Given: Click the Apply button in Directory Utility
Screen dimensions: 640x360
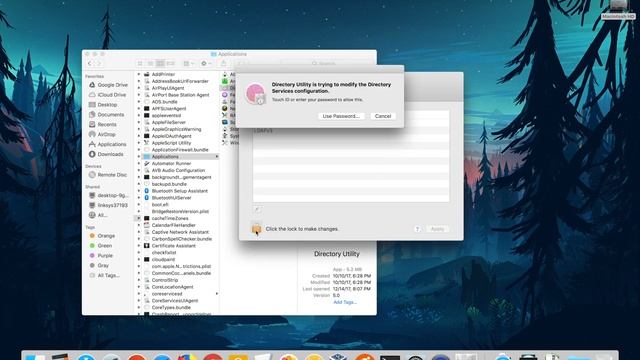Looking at the screenshot, I should click(x=437, y=229).
